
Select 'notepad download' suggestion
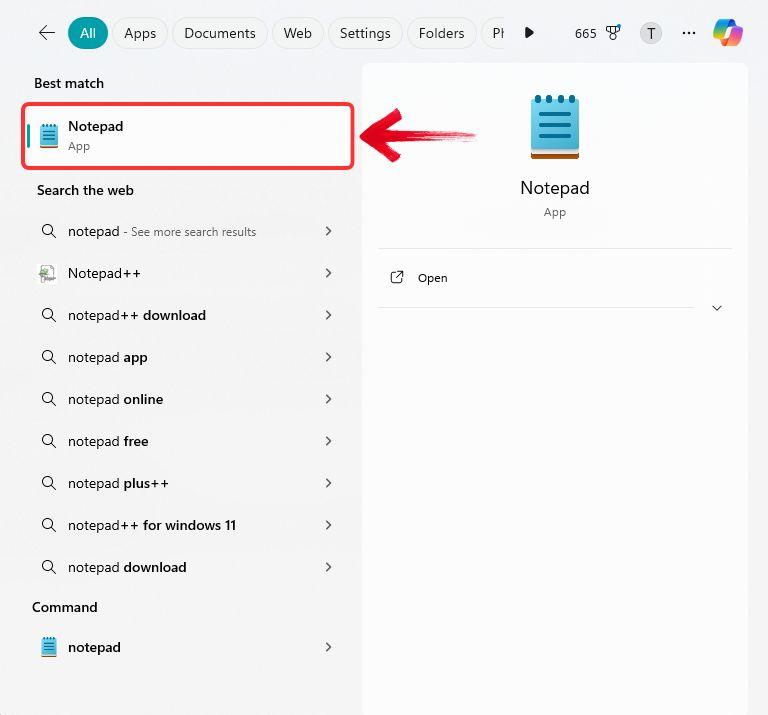pos(188,568)
